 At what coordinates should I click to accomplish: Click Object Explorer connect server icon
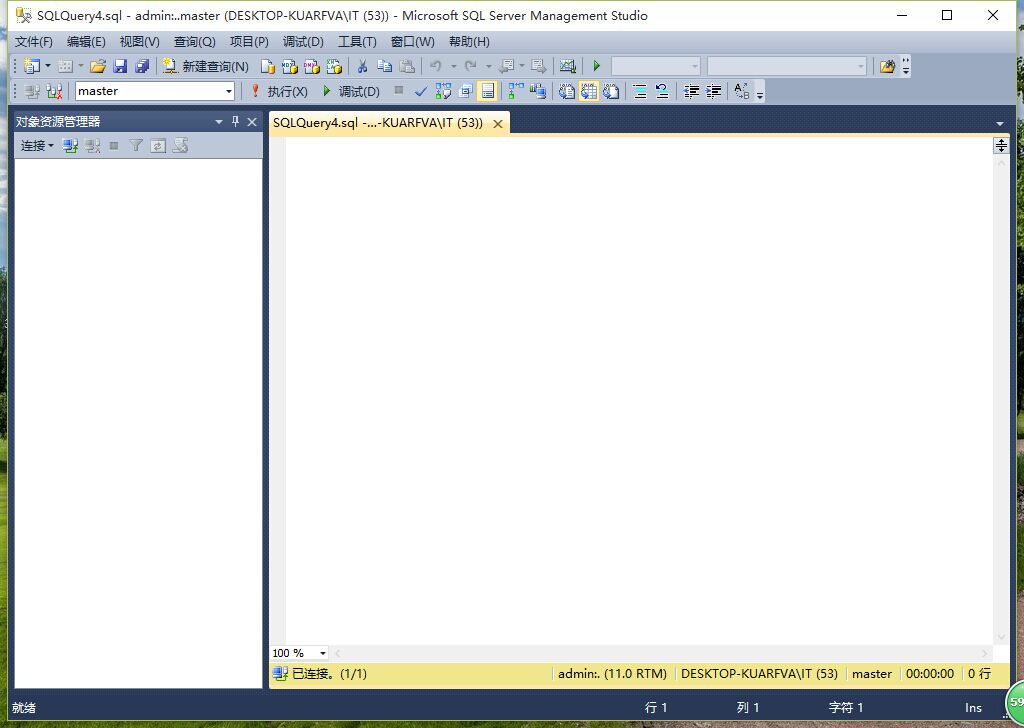tap(71, 146)
